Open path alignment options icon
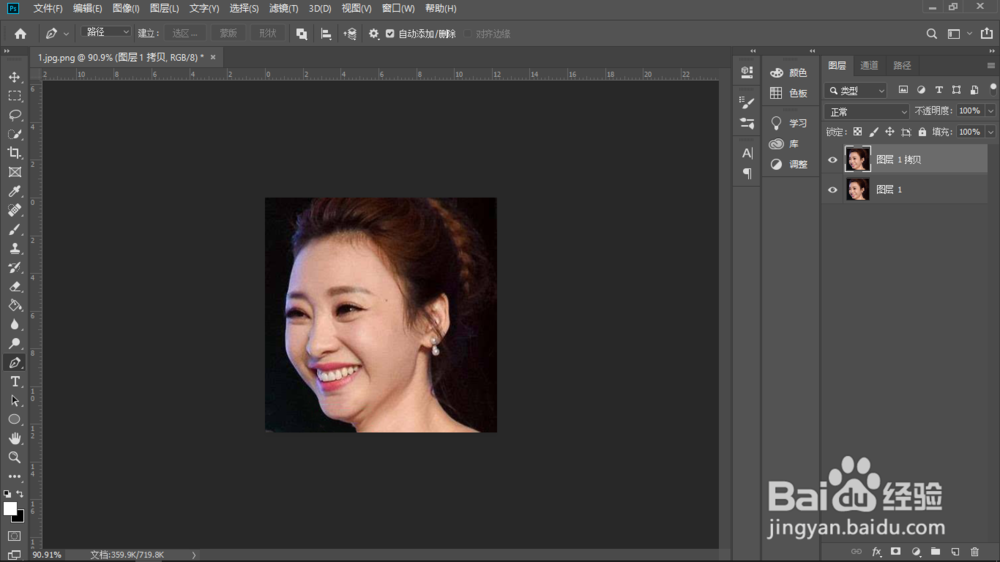 click(326, 34)
